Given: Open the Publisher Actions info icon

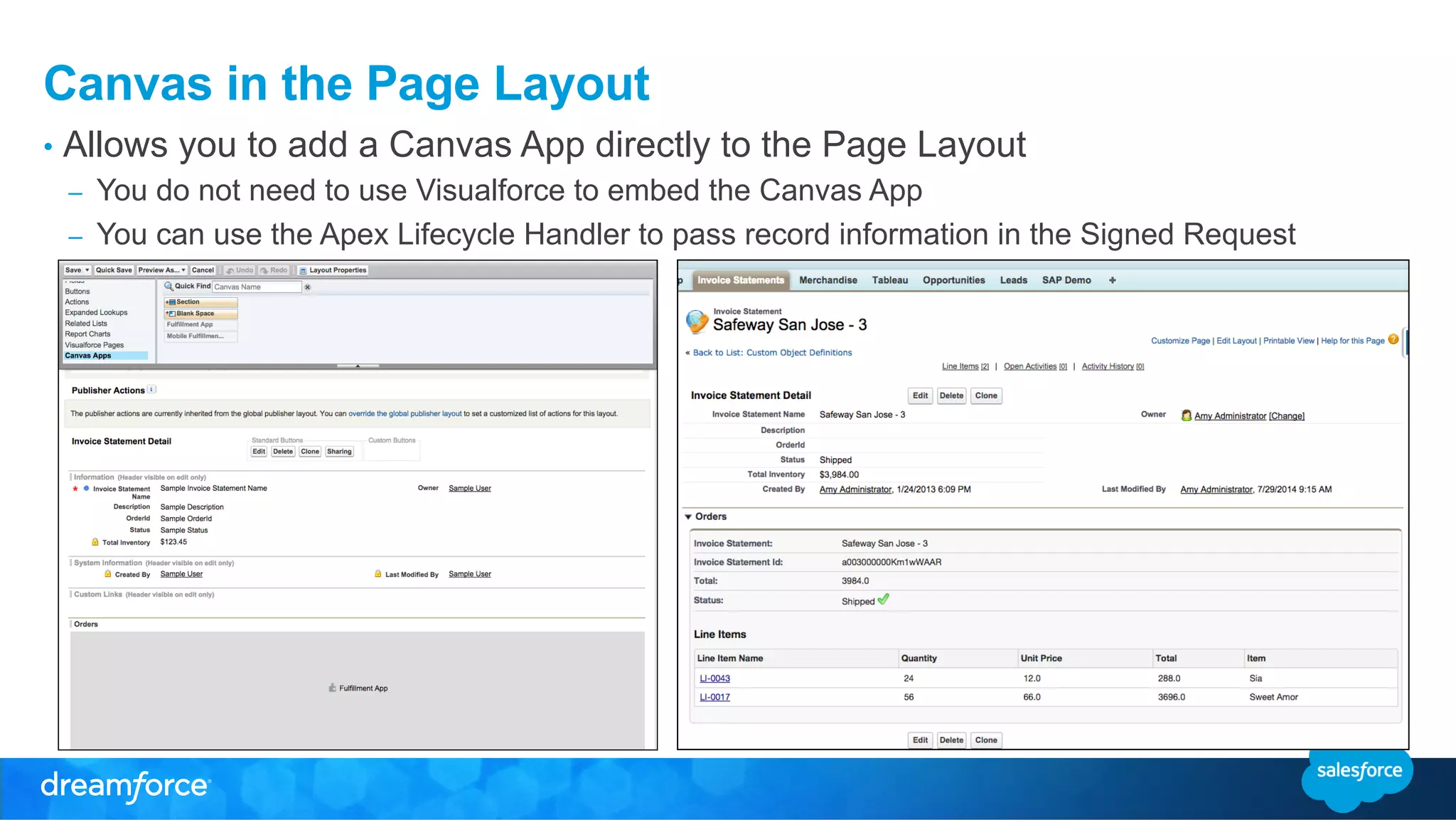Looking at the screenshot, I should pos(151,390).
